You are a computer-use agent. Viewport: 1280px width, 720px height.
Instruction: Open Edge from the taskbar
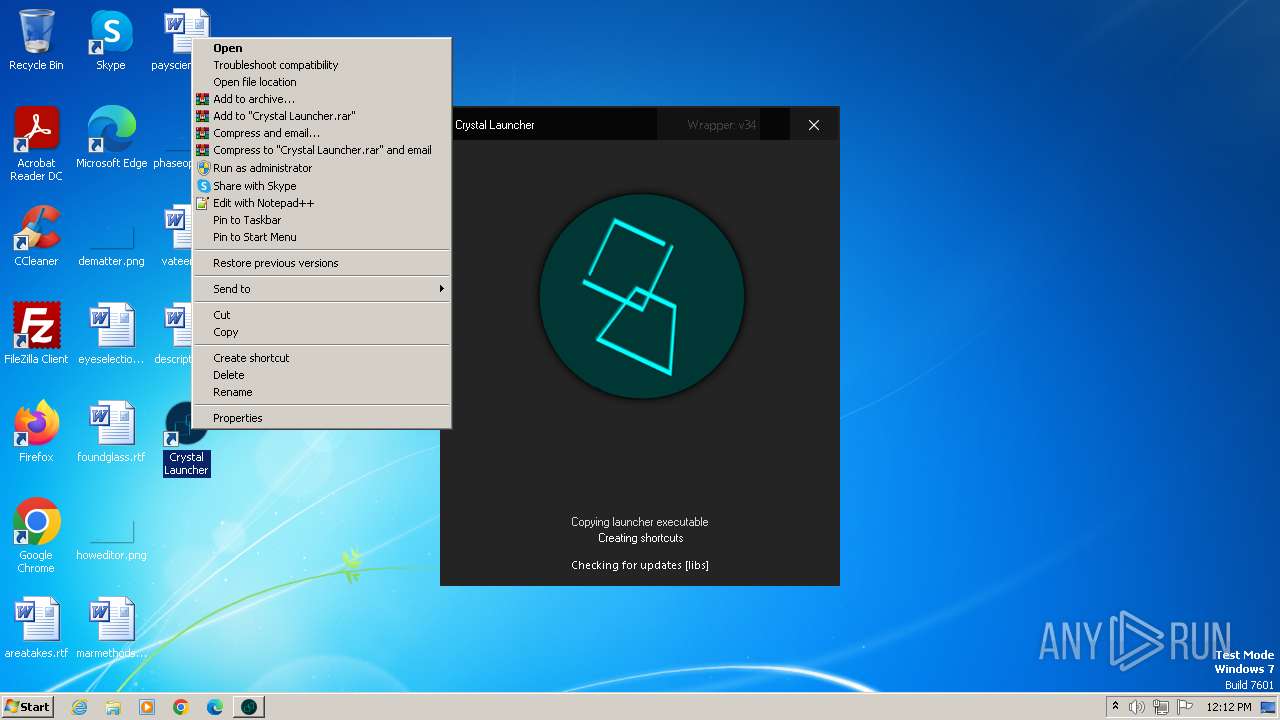215,707
